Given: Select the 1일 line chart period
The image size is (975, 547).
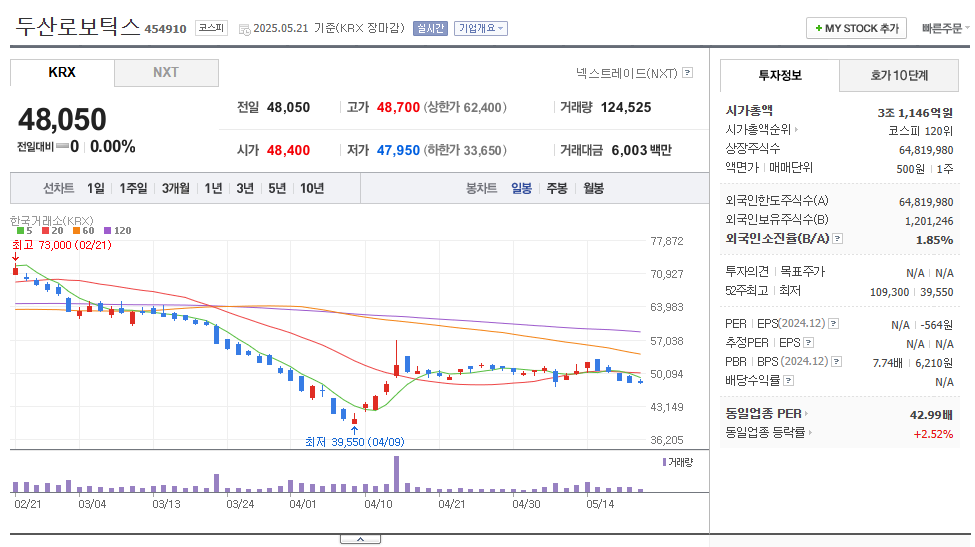Looking at the screenshot, I should (96, 188).
